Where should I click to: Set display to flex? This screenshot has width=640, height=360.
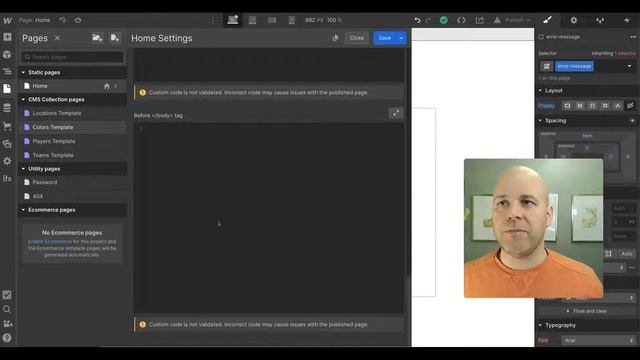pyautogui.click(x=580, y=106)
